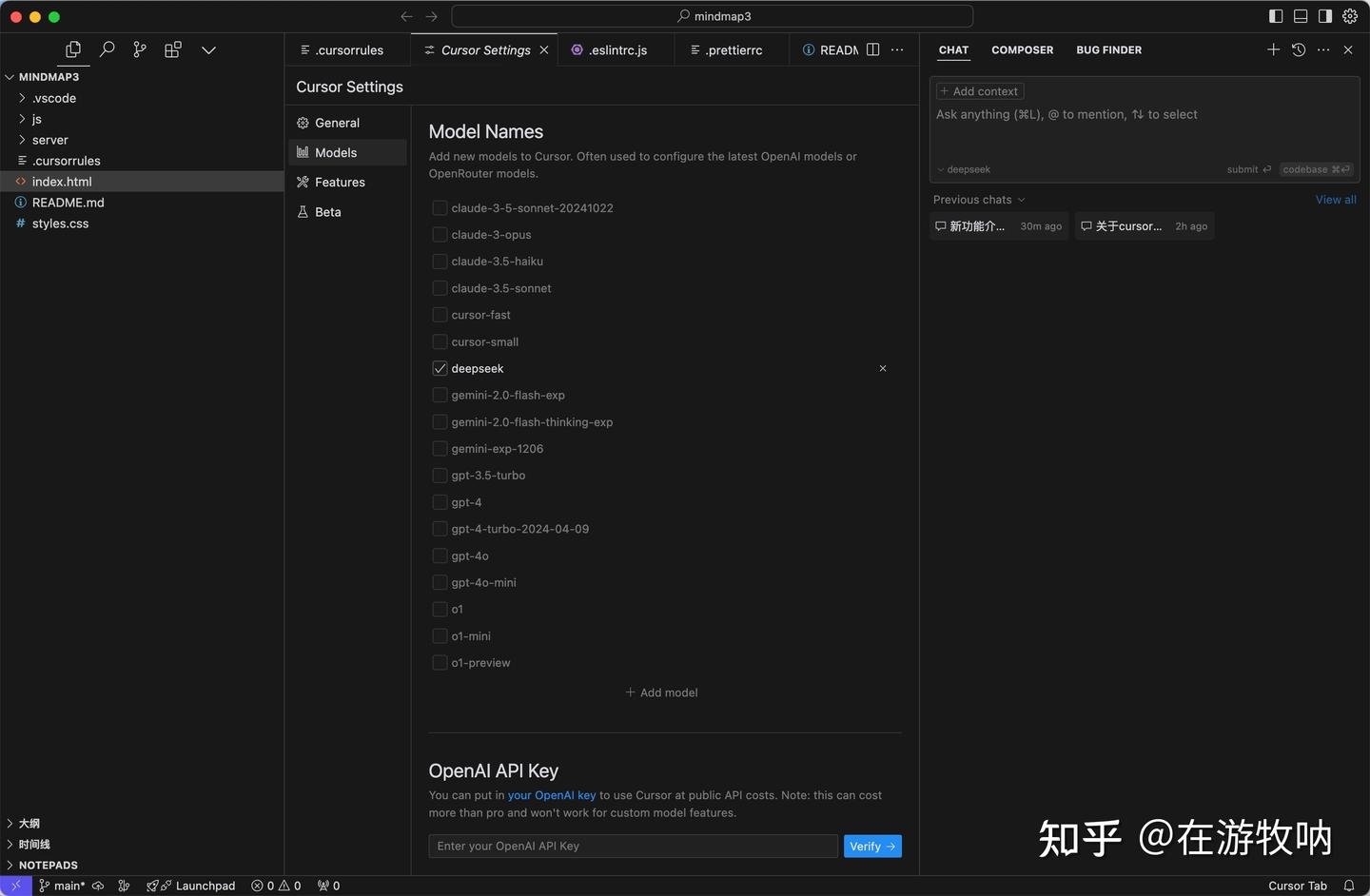Open the Explorer file panel icon
Viewport: 1370px width, 896px height.
(x=73, y=49)
